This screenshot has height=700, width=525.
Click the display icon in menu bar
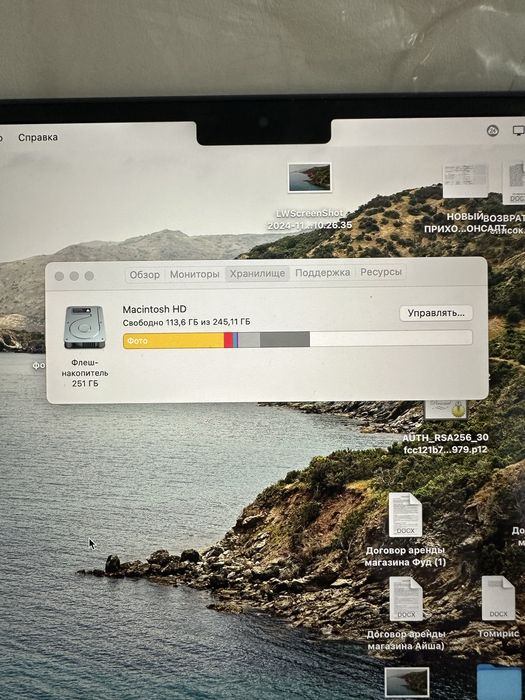(518, 131)
